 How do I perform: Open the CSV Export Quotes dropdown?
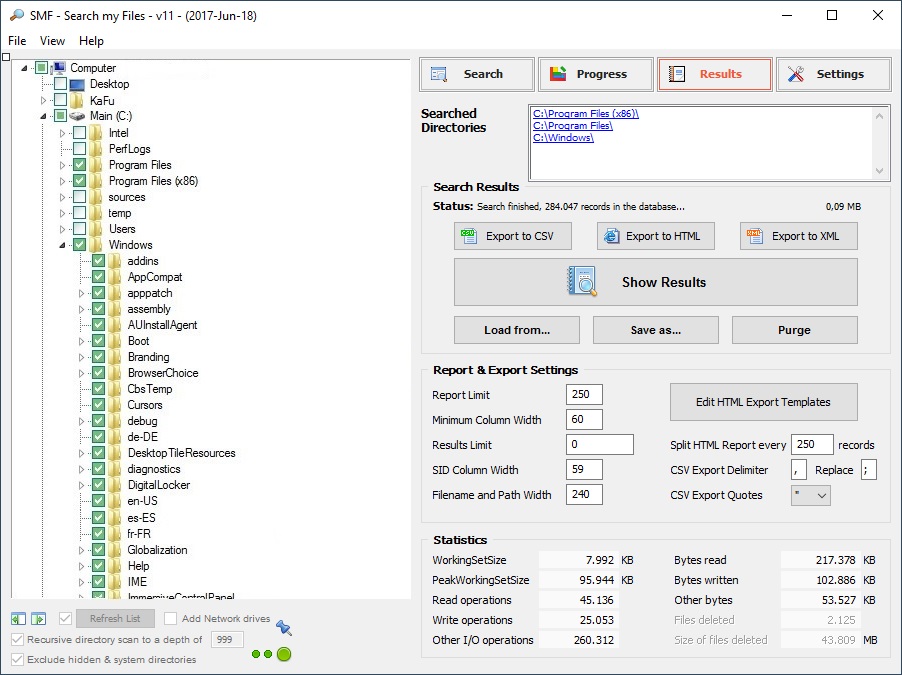click(810, 495)
